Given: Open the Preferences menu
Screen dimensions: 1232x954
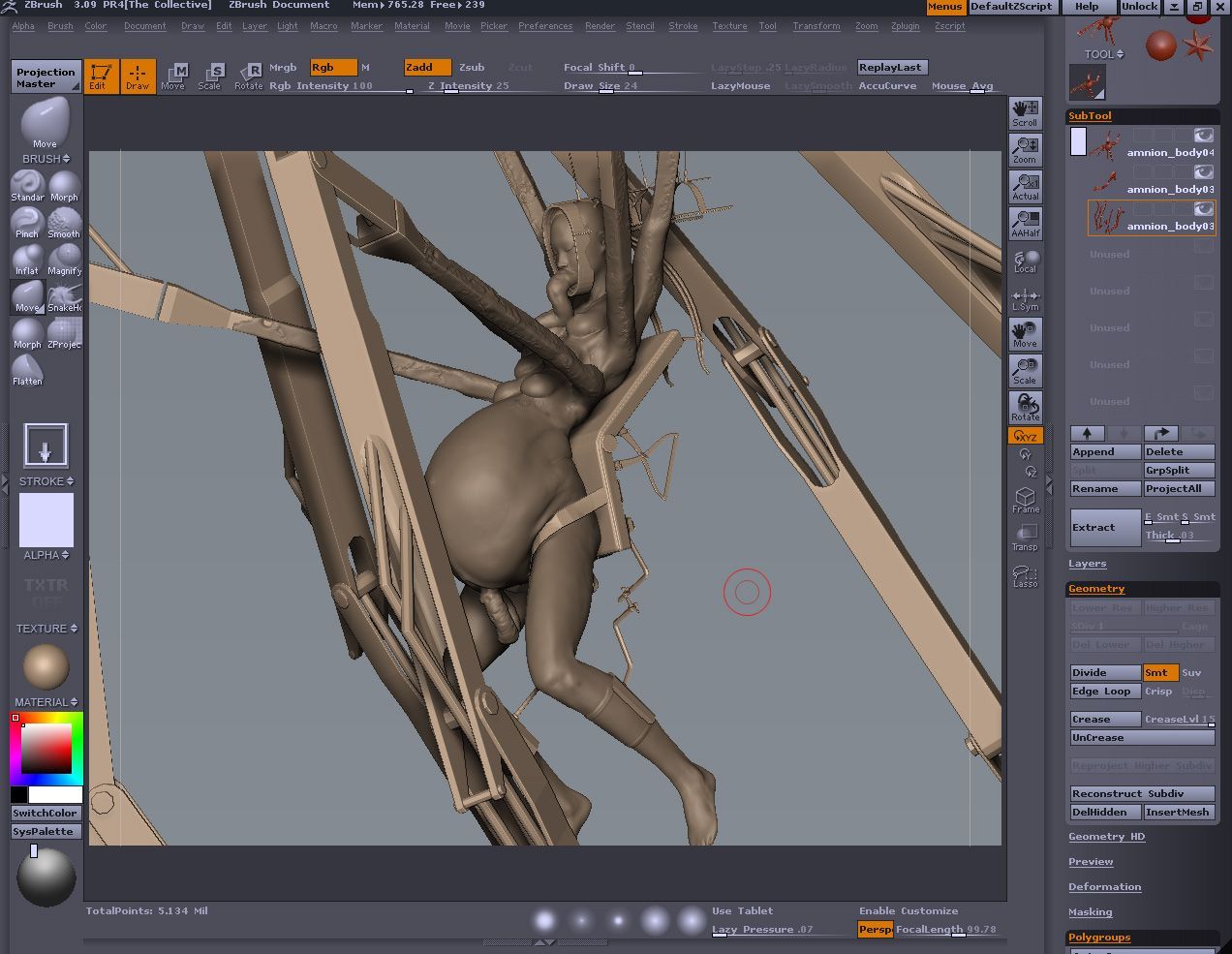Looking at the screenshot, I should tap(544, 26).
